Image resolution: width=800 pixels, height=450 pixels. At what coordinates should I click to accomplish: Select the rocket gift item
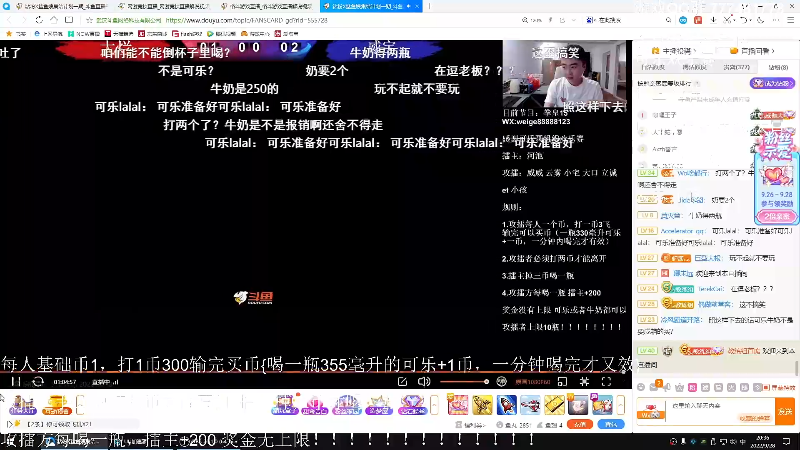[506, 405]
